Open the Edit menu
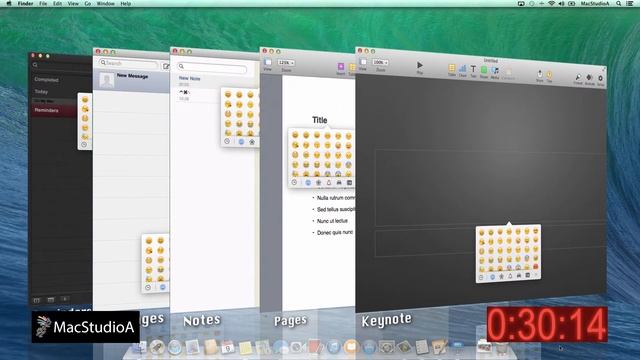Screen dimensions: 640x360 [58, 3]
